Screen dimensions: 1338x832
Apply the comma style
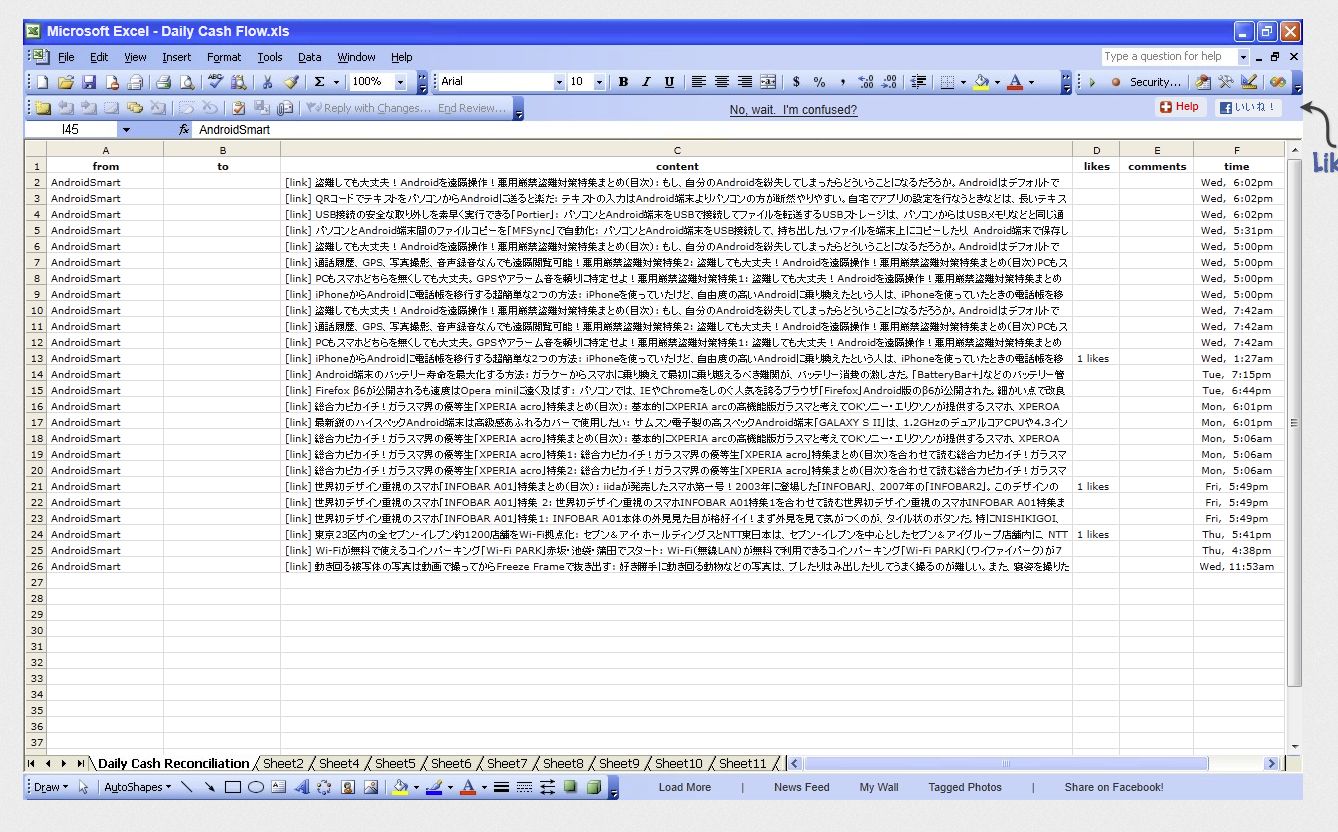[x=842, y=82]
